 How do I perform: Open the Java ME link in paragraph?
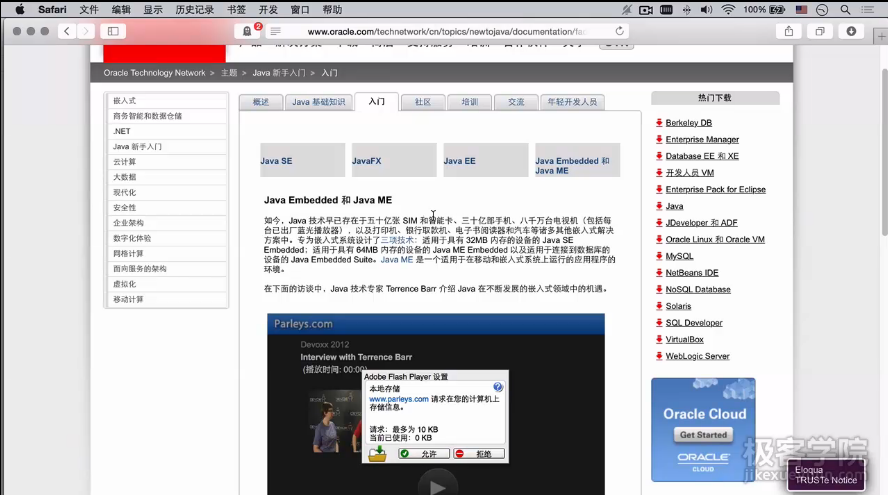[x=396, y=259]
